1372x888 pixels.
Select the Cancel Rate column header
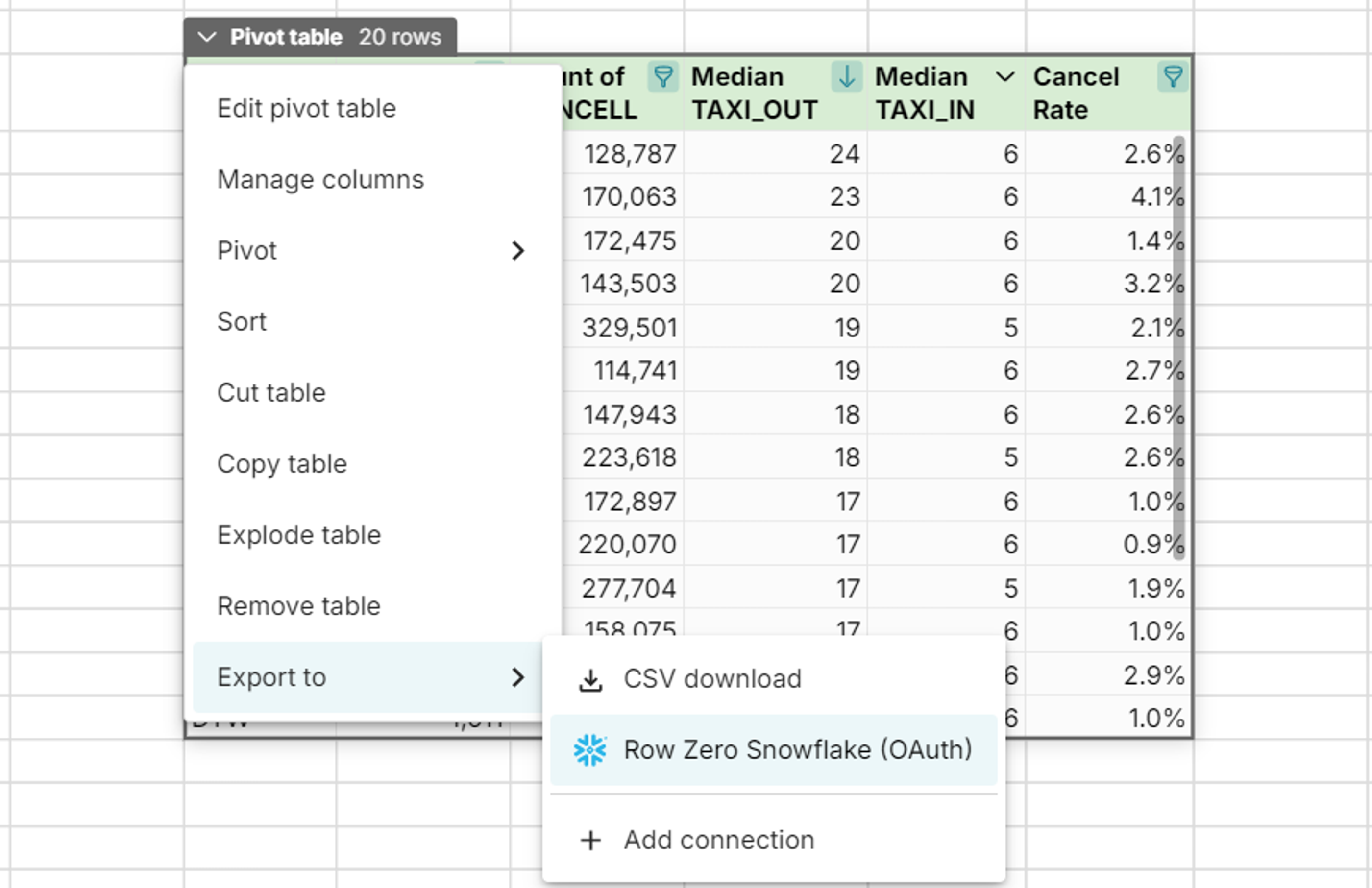tap(1107, 94)
